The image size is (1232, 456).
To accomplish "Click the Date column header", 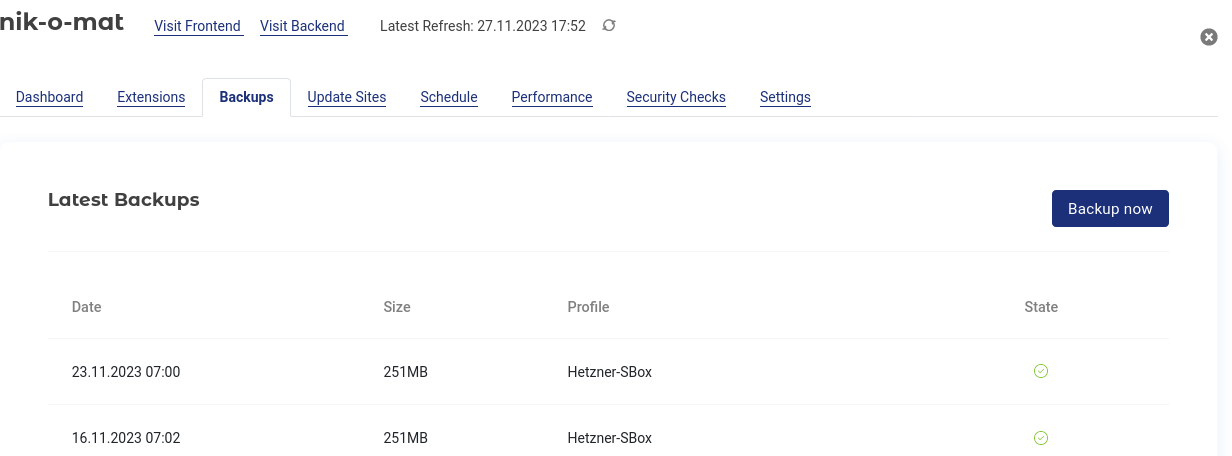I will click(87, 307).
